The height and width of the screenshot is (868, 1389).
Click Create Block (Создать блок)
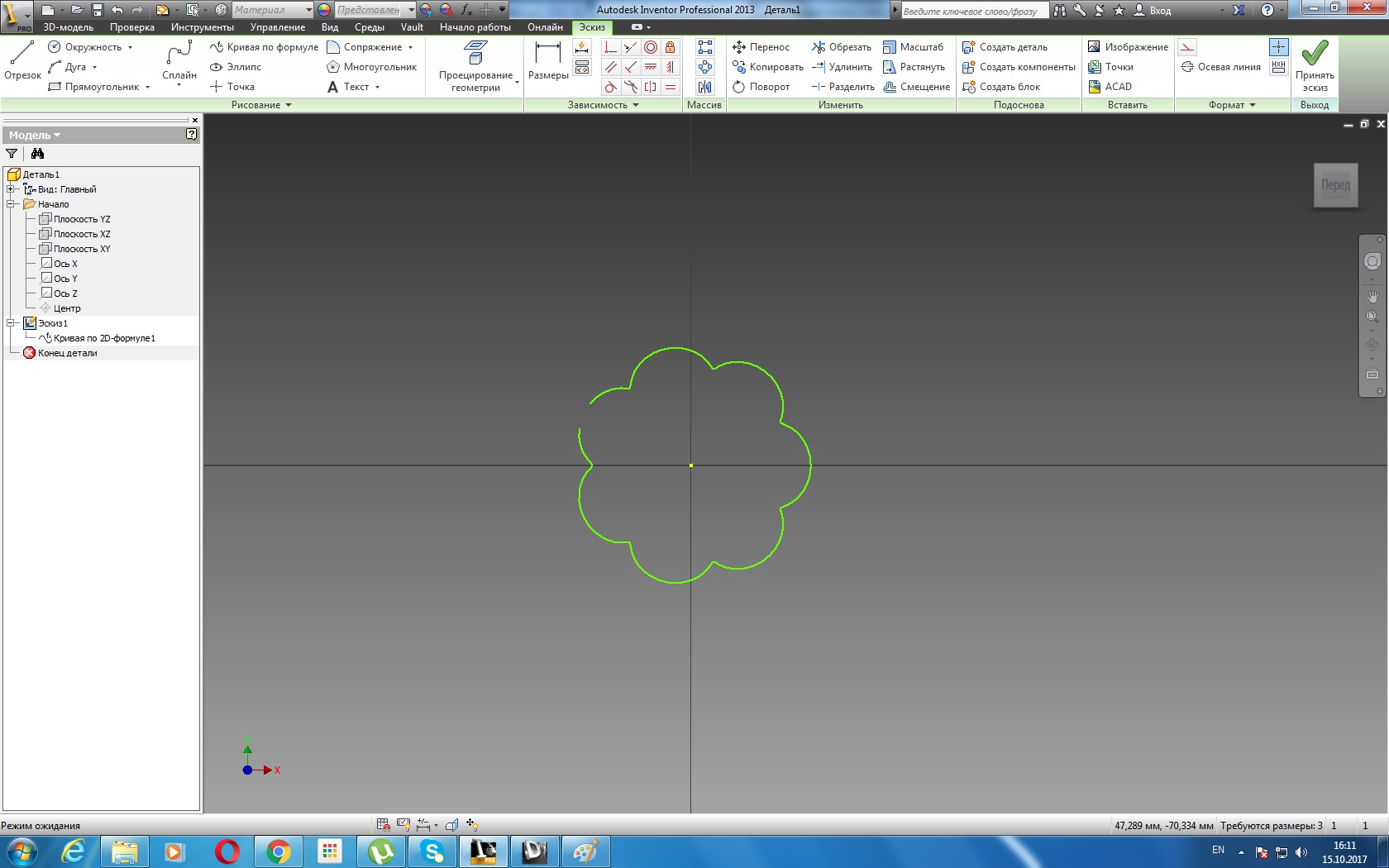(1001, 87)
